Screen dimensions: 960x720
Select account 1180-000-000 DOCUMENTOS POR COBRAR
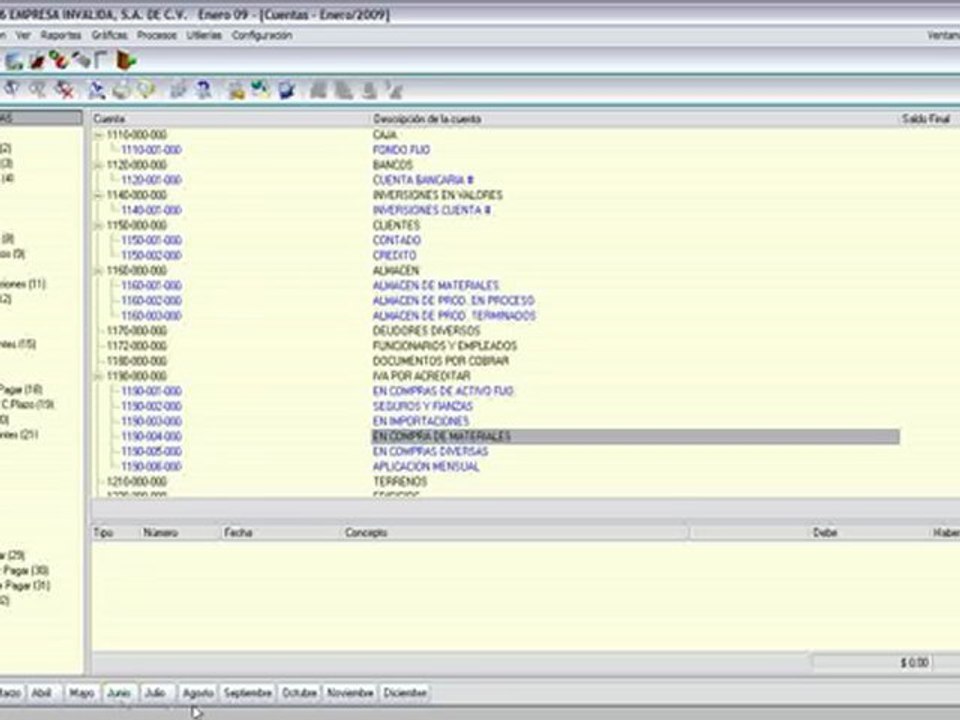(x=137, y=361)
